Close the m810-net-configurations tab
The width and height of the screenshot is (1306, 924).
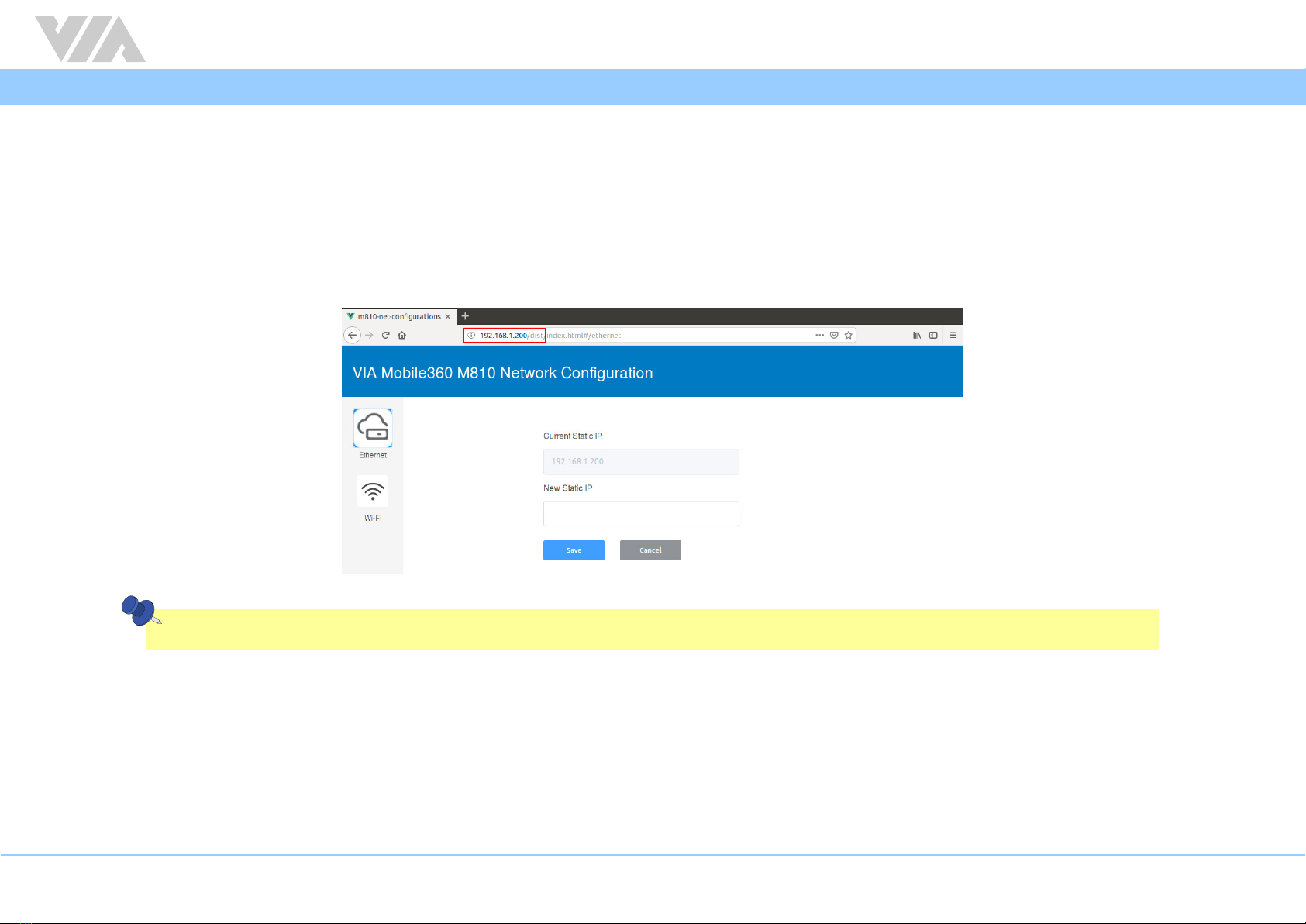click(447, 317)
